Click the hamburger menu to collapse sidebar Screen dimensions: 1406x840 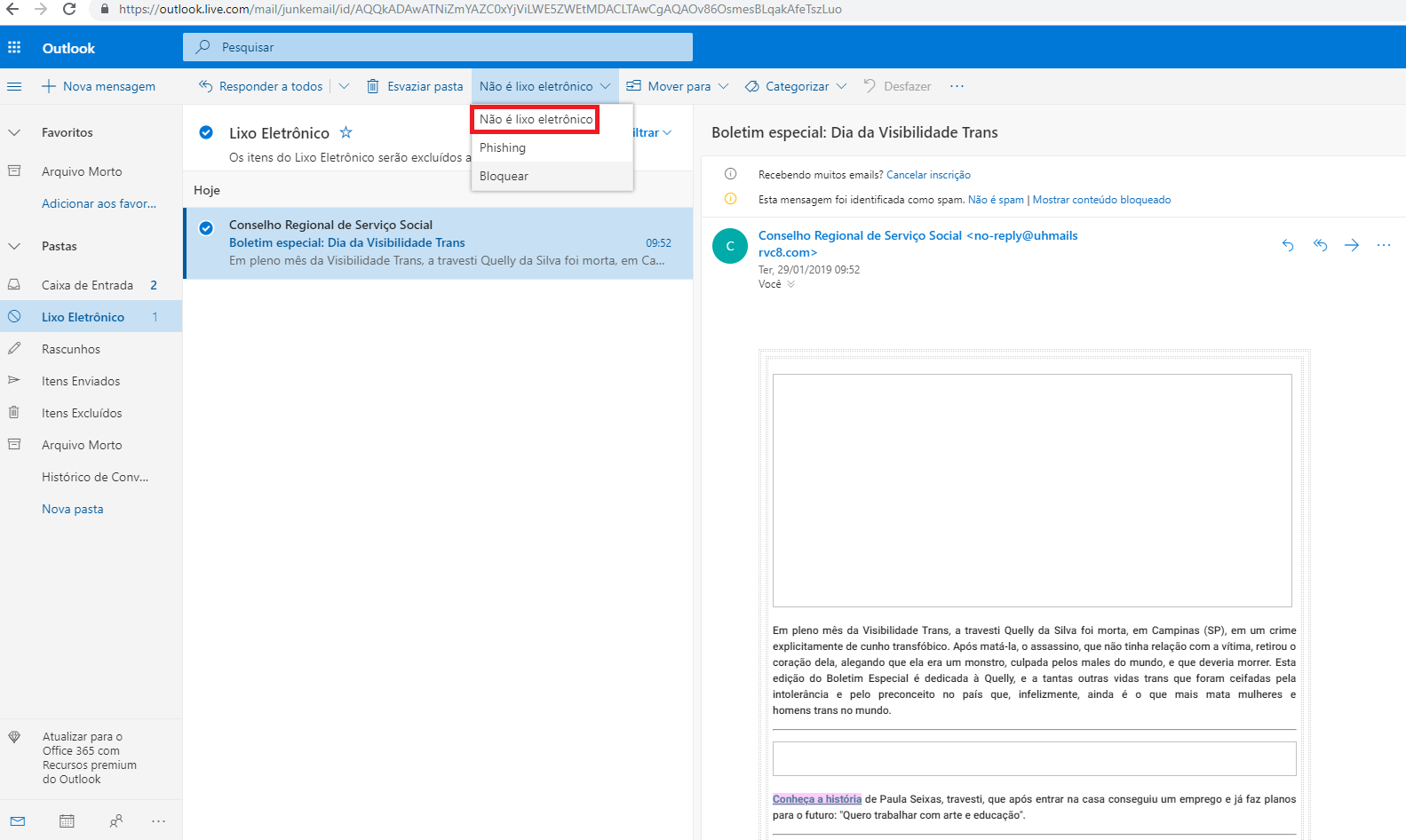point(14,86)
